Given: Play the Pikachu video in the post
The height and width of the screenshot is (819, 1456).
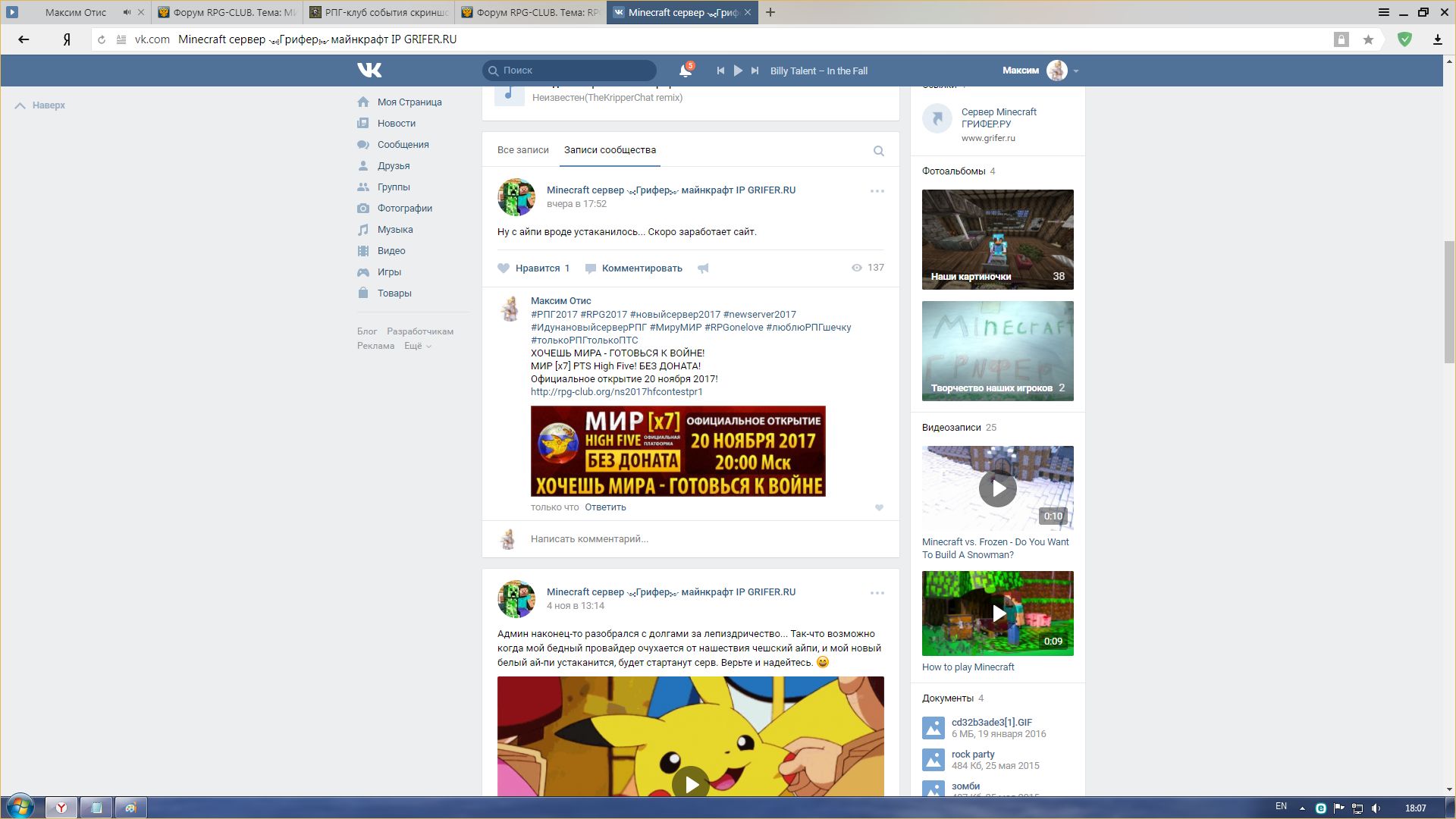Looking at the screenshot, I should click(x=691, y=783).
